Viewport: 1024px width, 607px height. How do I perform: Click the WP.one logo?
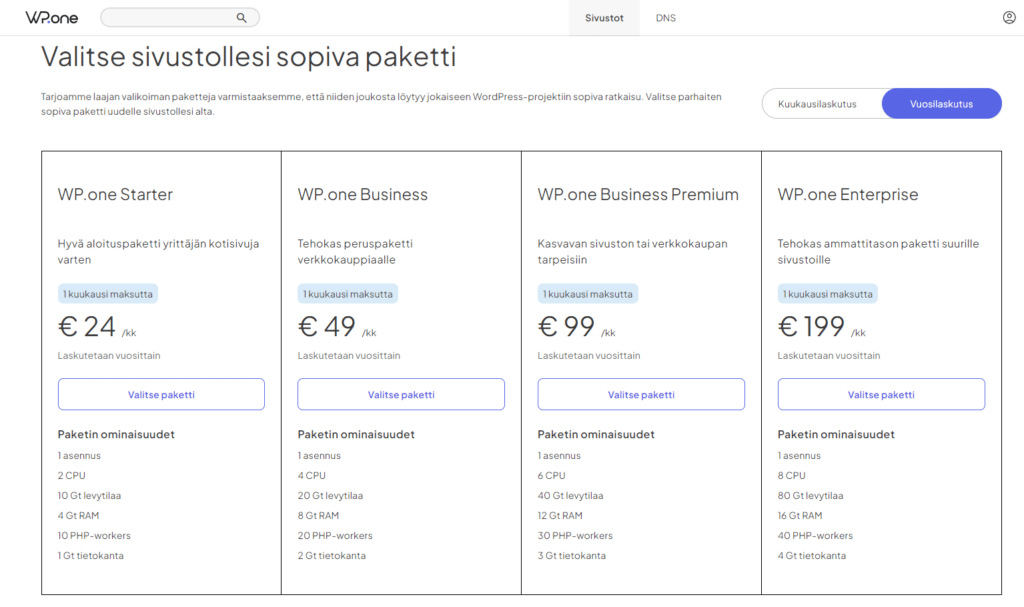51,18
